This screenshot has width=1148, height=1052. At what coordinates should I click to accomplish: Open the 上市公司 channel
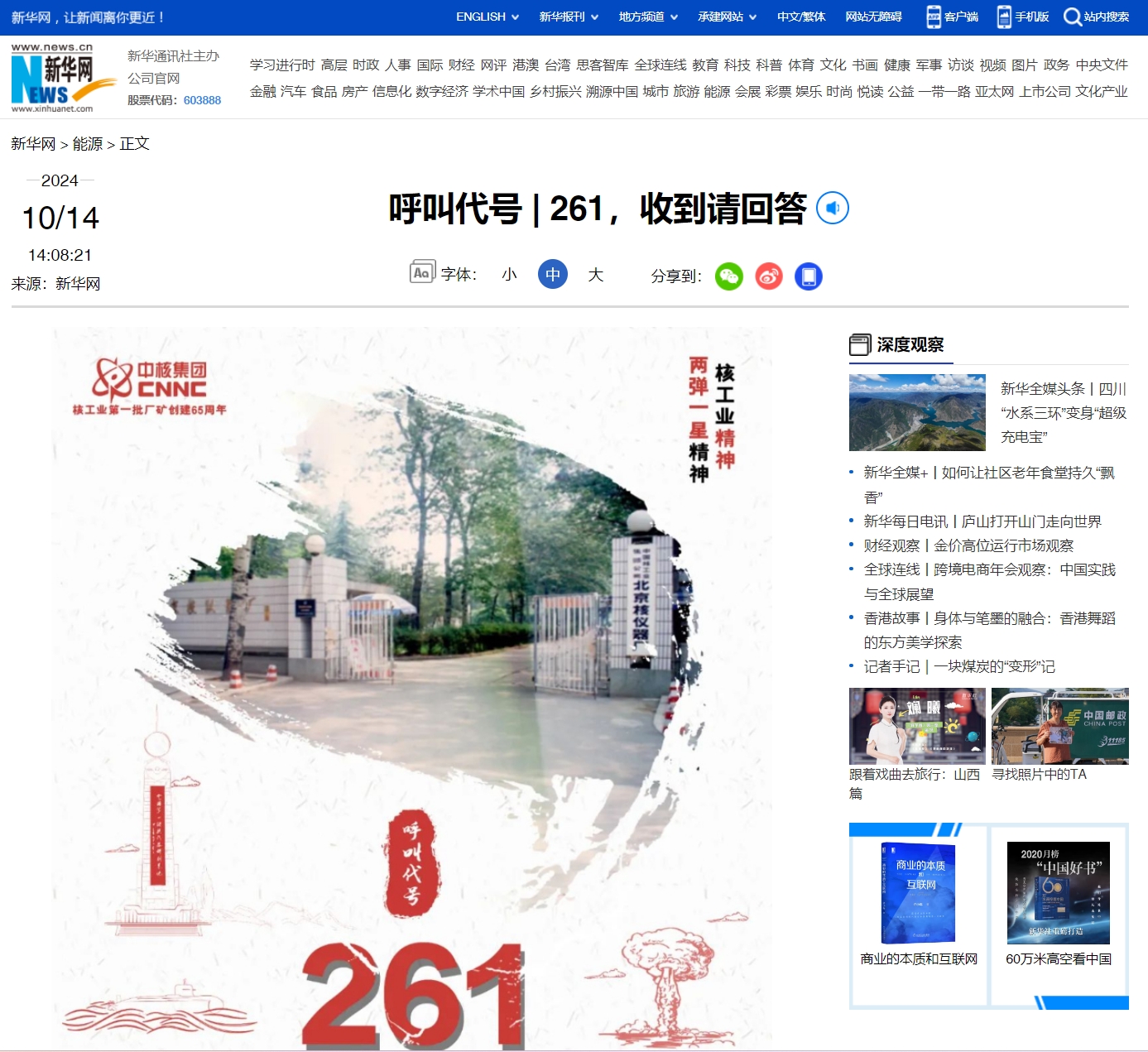(x=1045, y=91)
